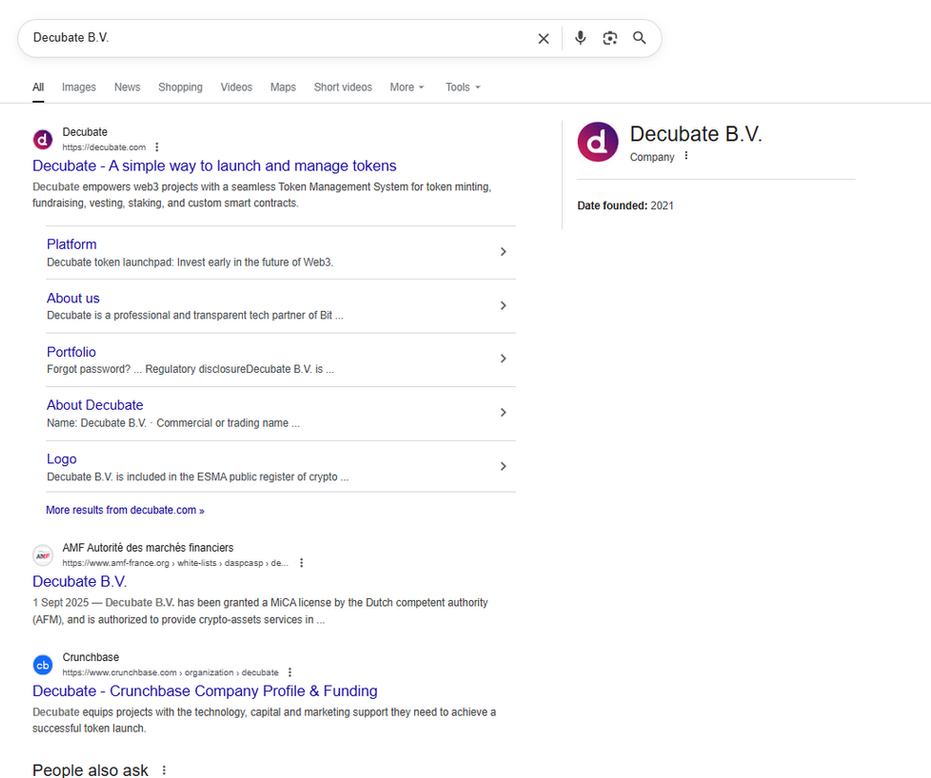Submit search with the magnifier icon
The width and height of the screenshot is (931, 778).
click(639, 38)
